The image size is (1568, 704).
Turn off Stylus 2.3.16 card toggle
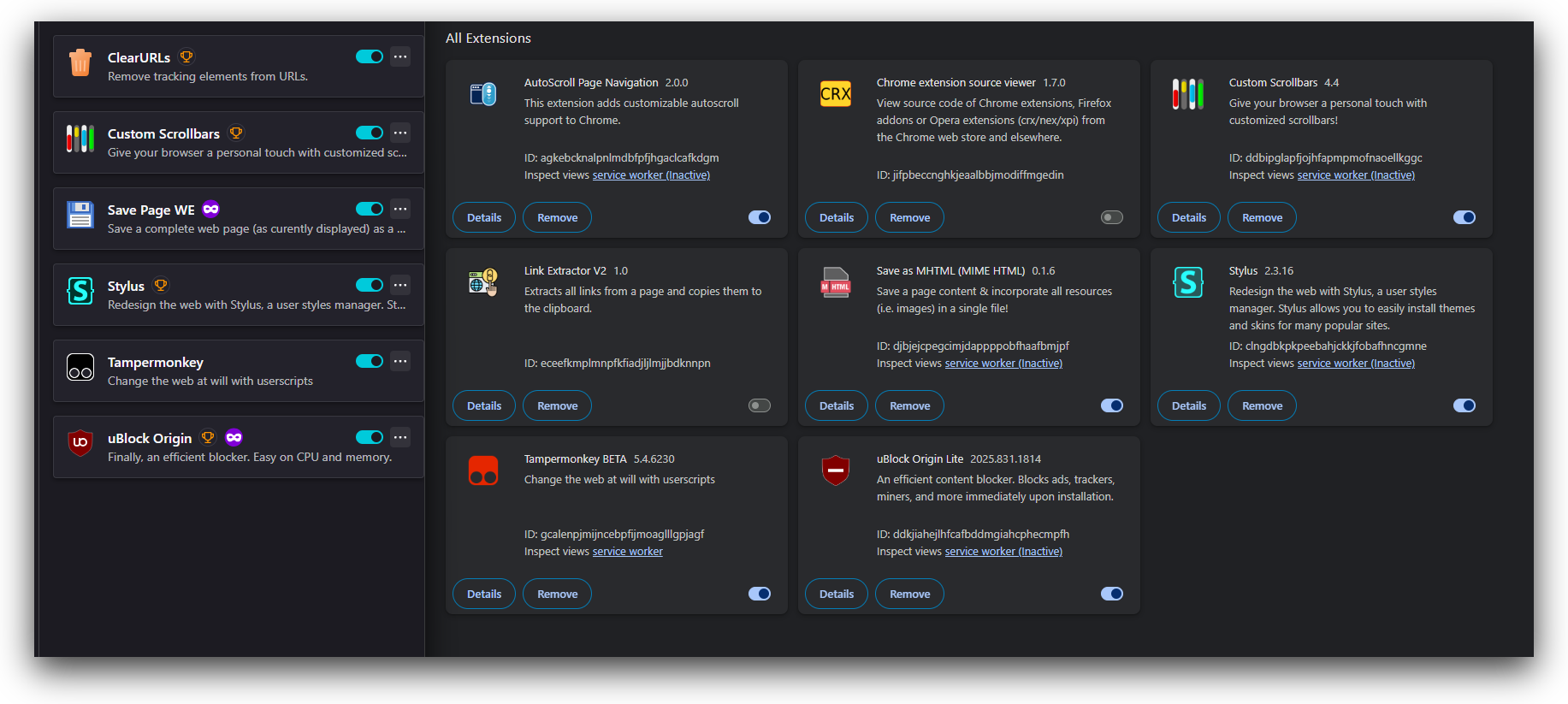tap(1464, 405)
